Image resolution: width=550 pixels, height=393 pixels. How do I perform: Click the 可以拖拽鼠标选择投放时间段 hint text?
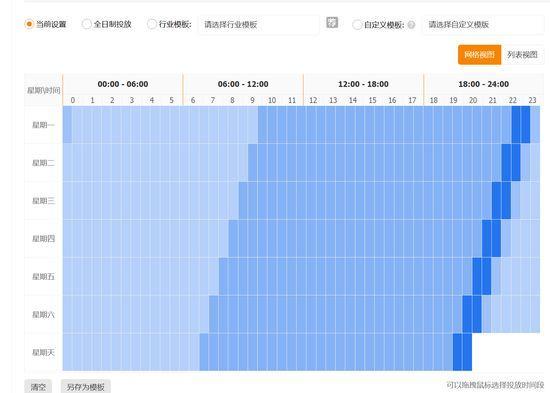tap(495, 385)
